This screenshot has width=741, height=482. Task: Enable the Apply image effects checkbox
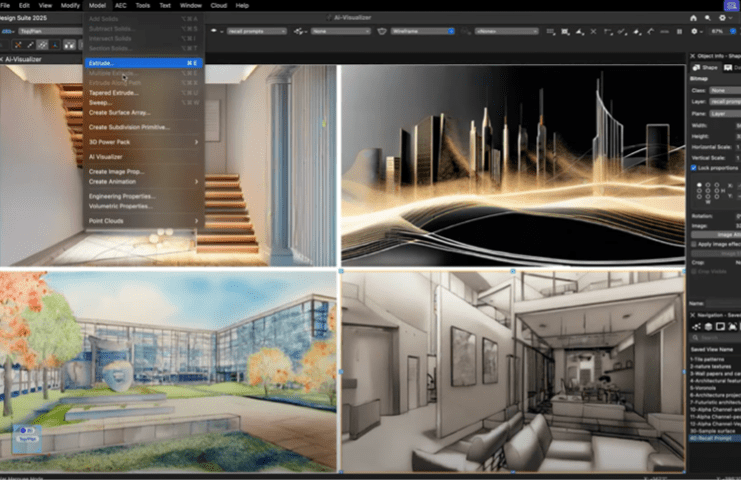tap(695, 244)
